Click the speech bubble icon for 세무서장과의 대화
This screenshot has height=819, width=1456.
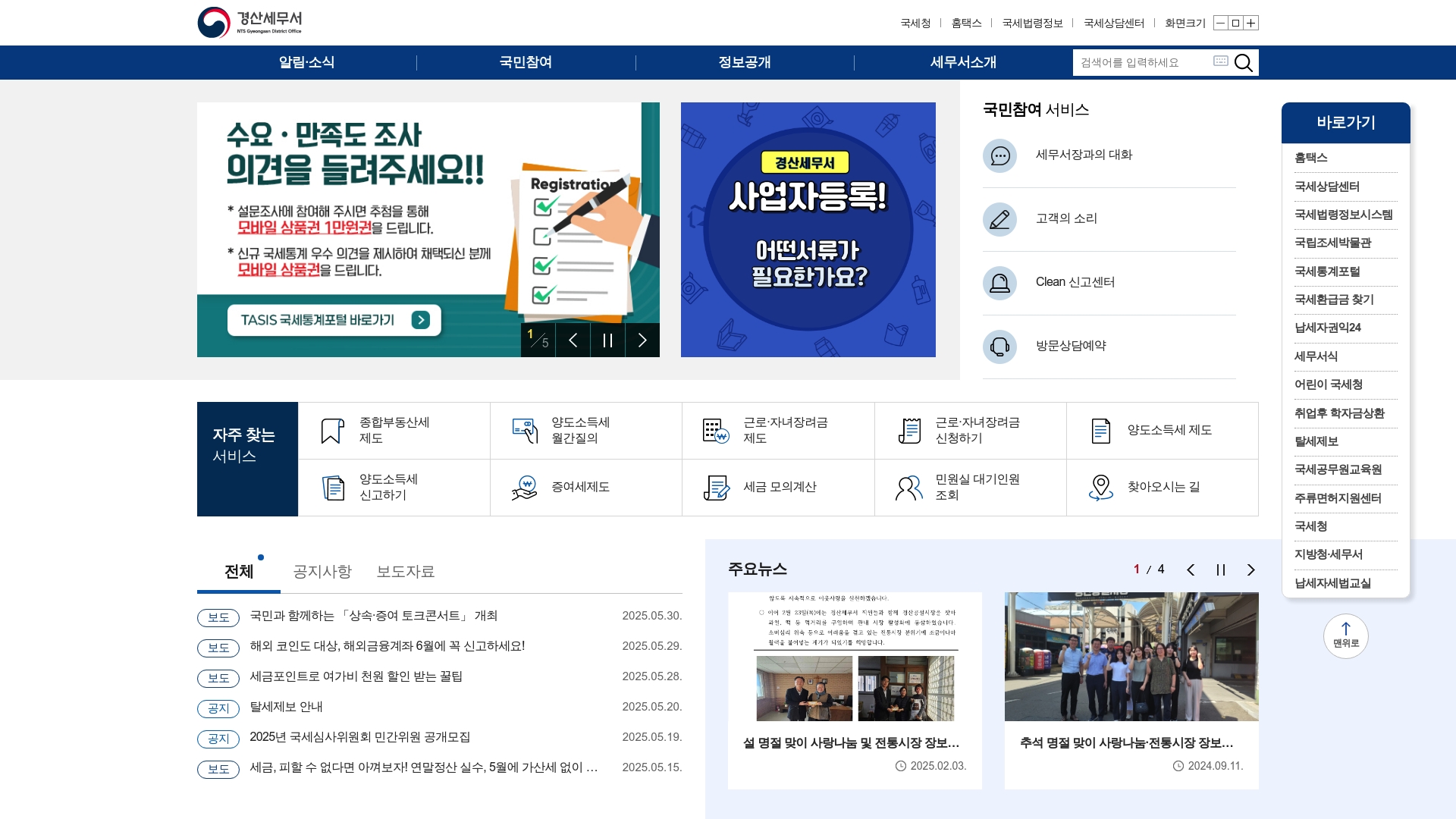tap(999, 155)
